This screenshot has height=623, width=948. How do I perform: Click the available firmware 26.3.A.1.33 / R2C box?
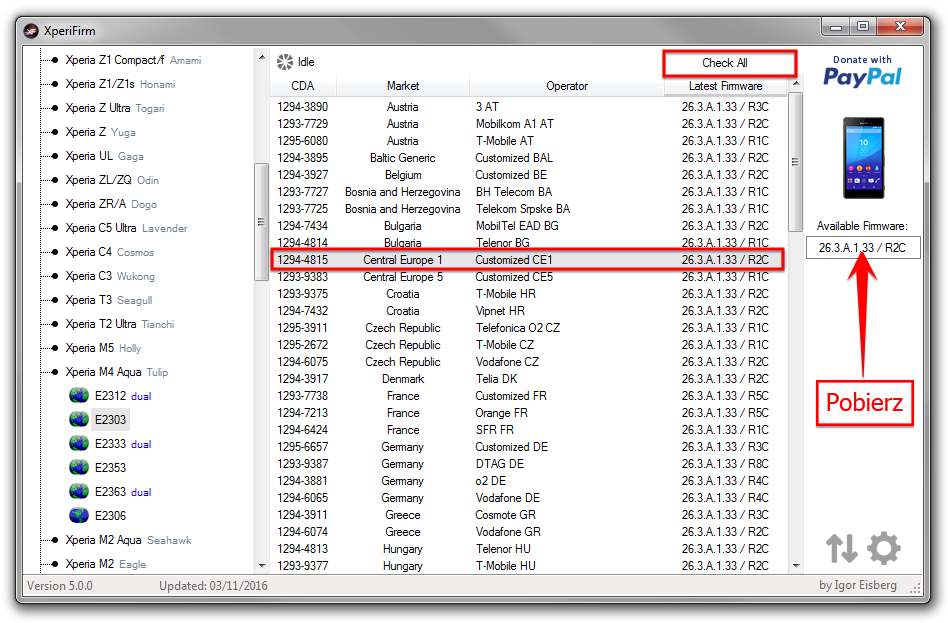(x=863, y=247)
